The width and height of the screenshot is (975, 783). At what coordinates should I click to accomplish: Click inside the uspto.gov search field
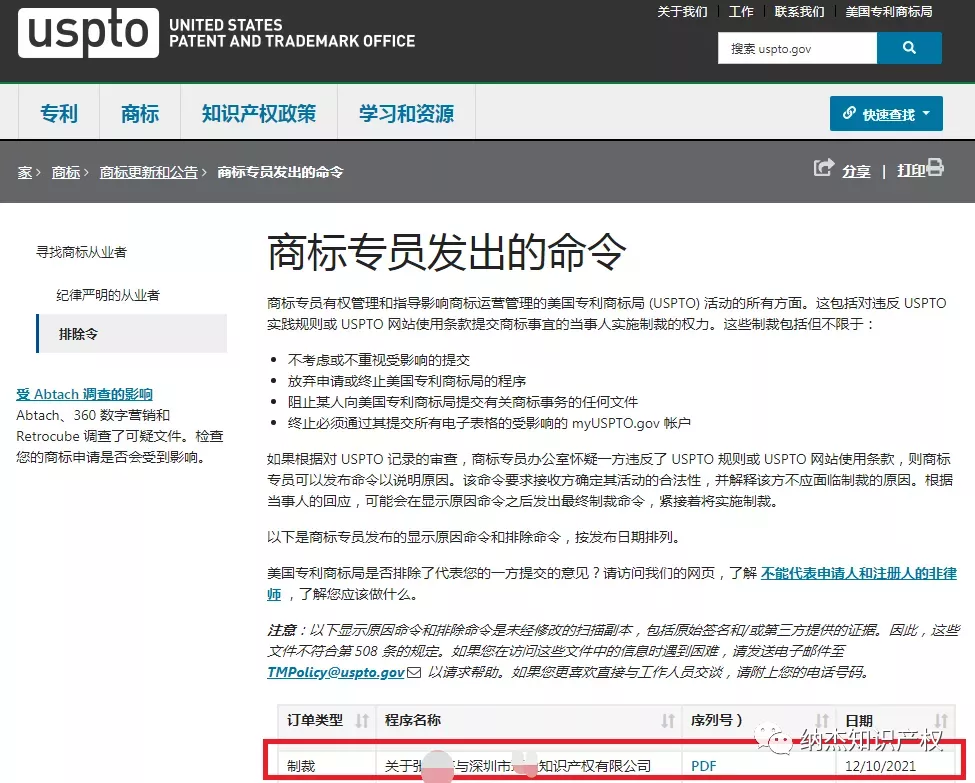795,47
